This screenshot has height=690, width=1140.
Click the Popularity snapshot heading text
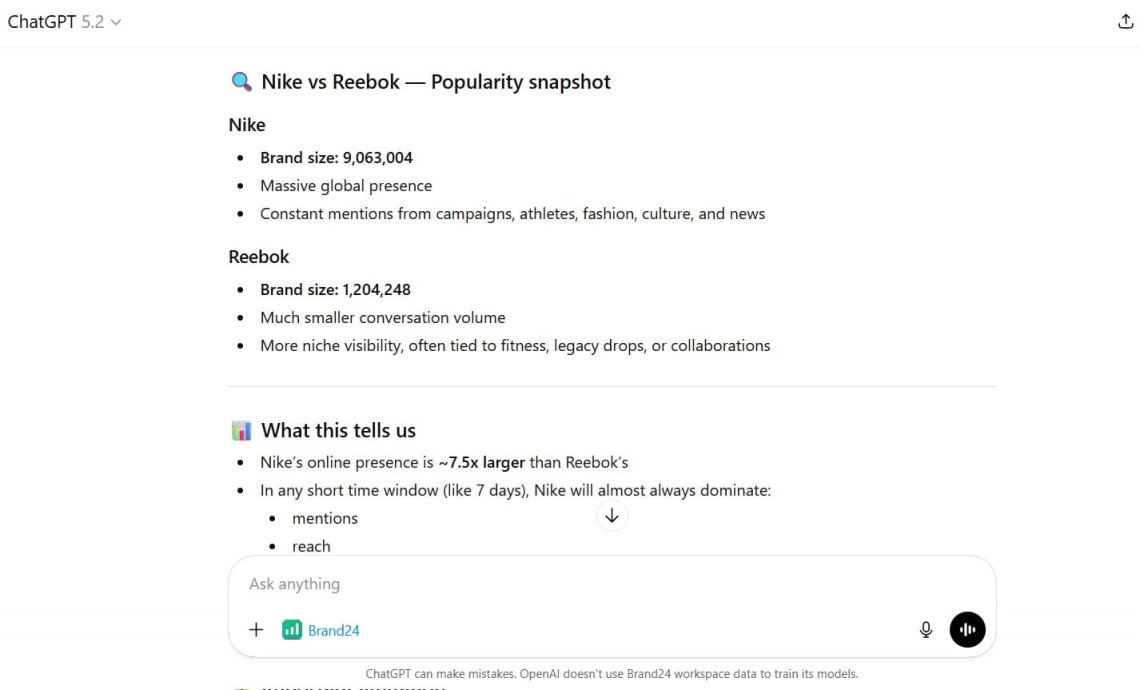tap(520, 82)
